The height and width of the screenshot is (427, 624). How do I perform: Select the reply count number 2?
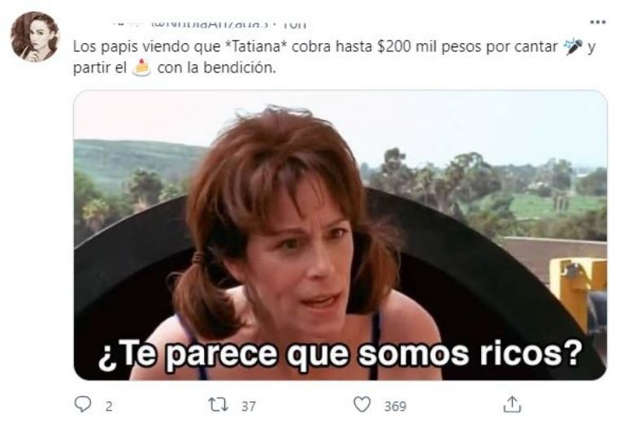[x=109, y=406]
